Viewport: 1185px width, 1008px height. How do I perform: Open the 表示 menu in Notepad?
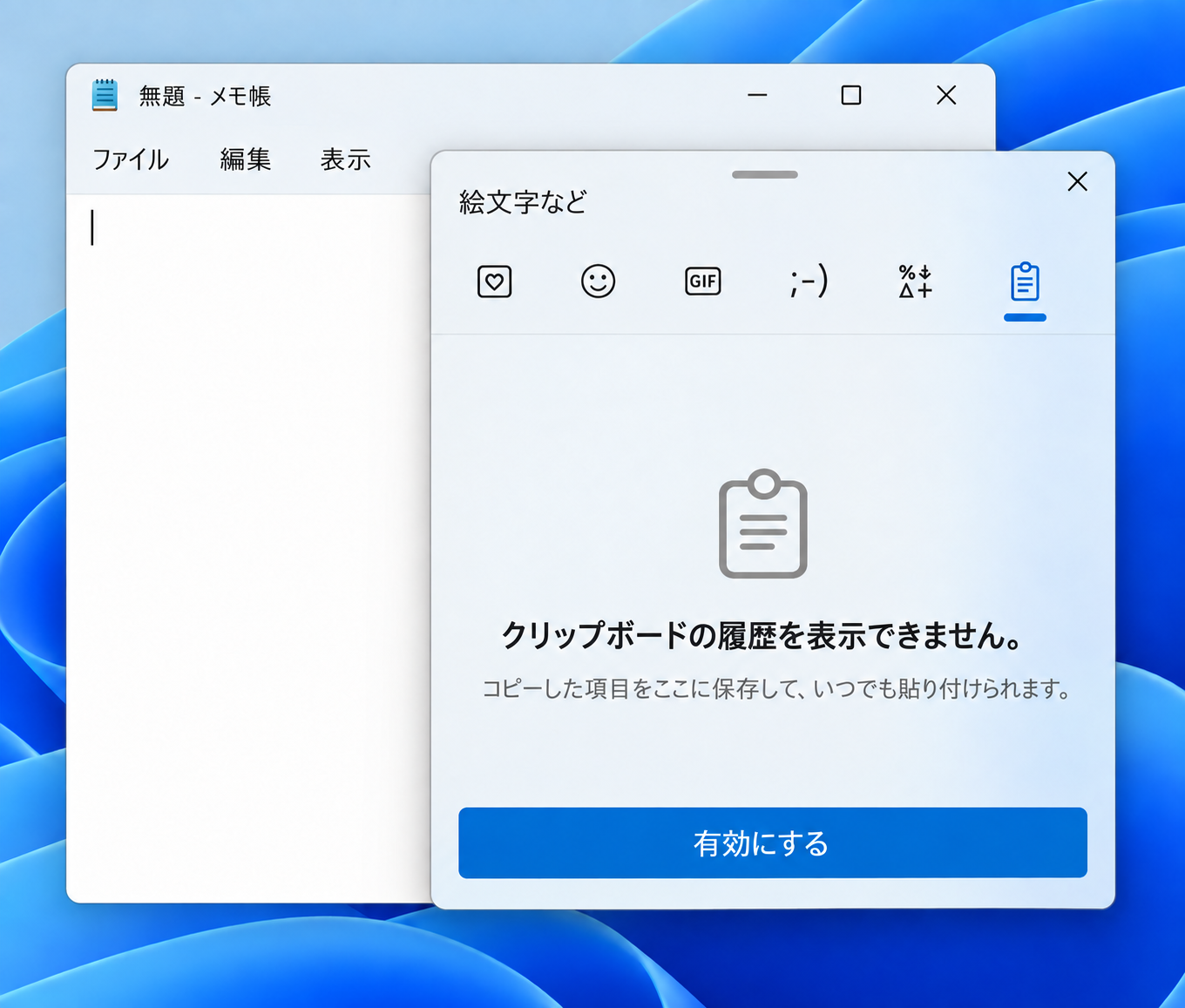pyautogui.click(x=346, y=159)
